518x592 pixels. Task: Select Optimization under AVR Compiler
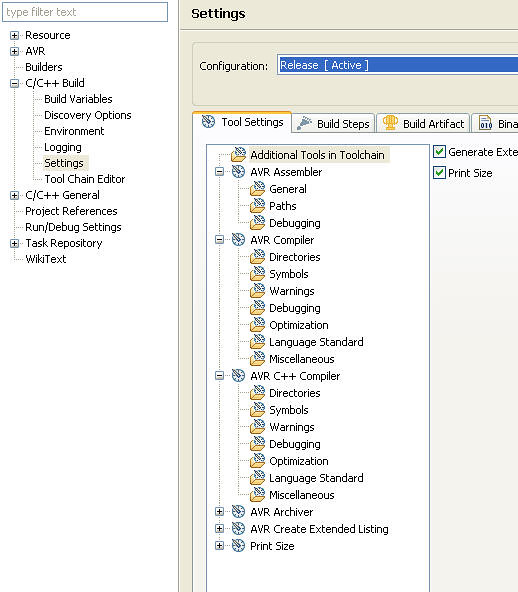[299, 325]
